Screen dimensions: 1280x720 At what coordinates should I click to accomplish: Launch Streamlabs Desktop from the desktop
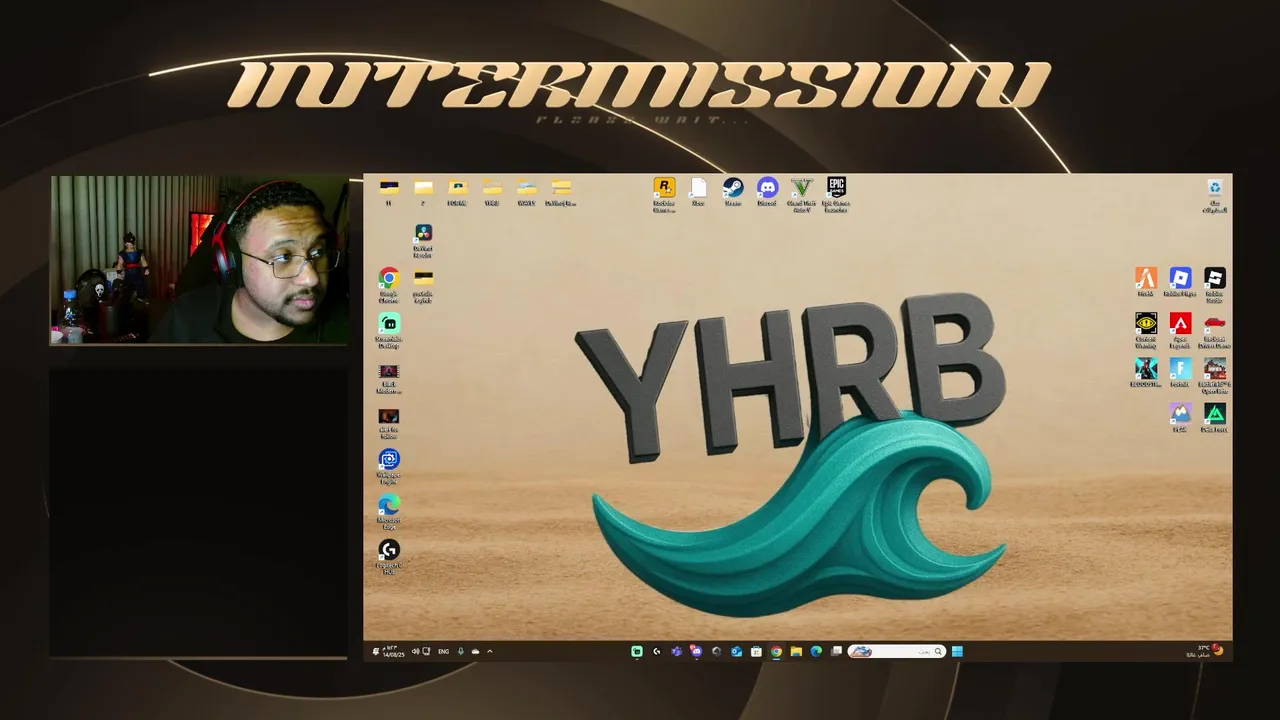pyautogui.click(x=389, y=330)
